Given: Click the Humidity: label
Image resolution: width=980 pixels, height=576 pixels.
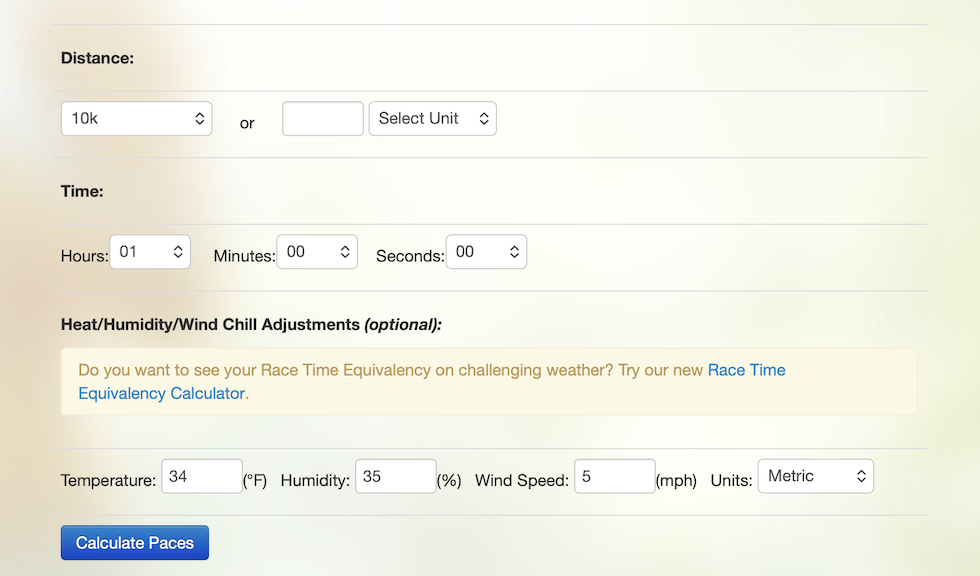Looking at the screenshot, I should pyautogui.click(x=315, y=480).
